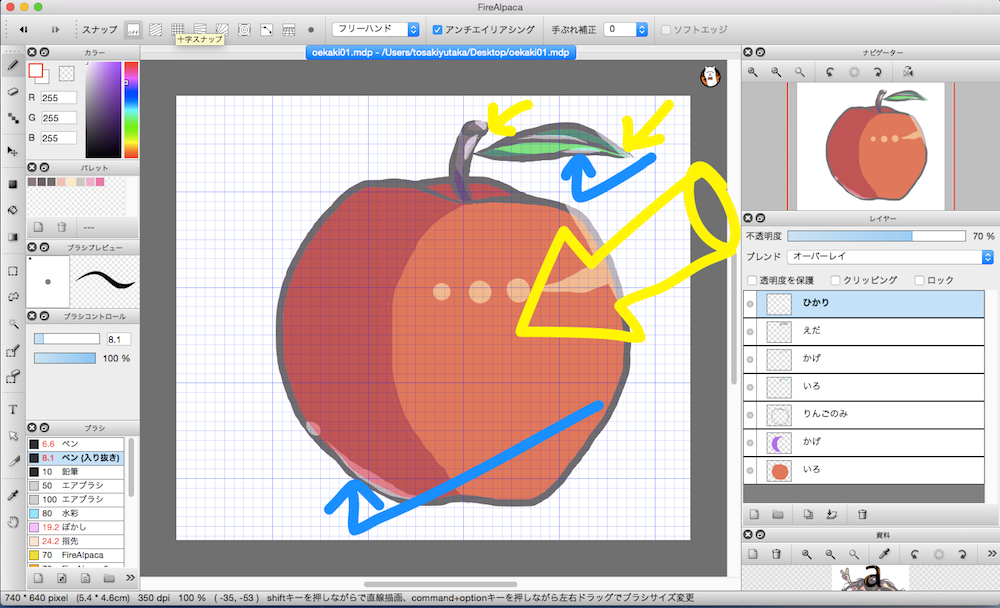Select the rectangular selection tool
The width and height of the screenshot is (1000, 608).
pos(13,271)
